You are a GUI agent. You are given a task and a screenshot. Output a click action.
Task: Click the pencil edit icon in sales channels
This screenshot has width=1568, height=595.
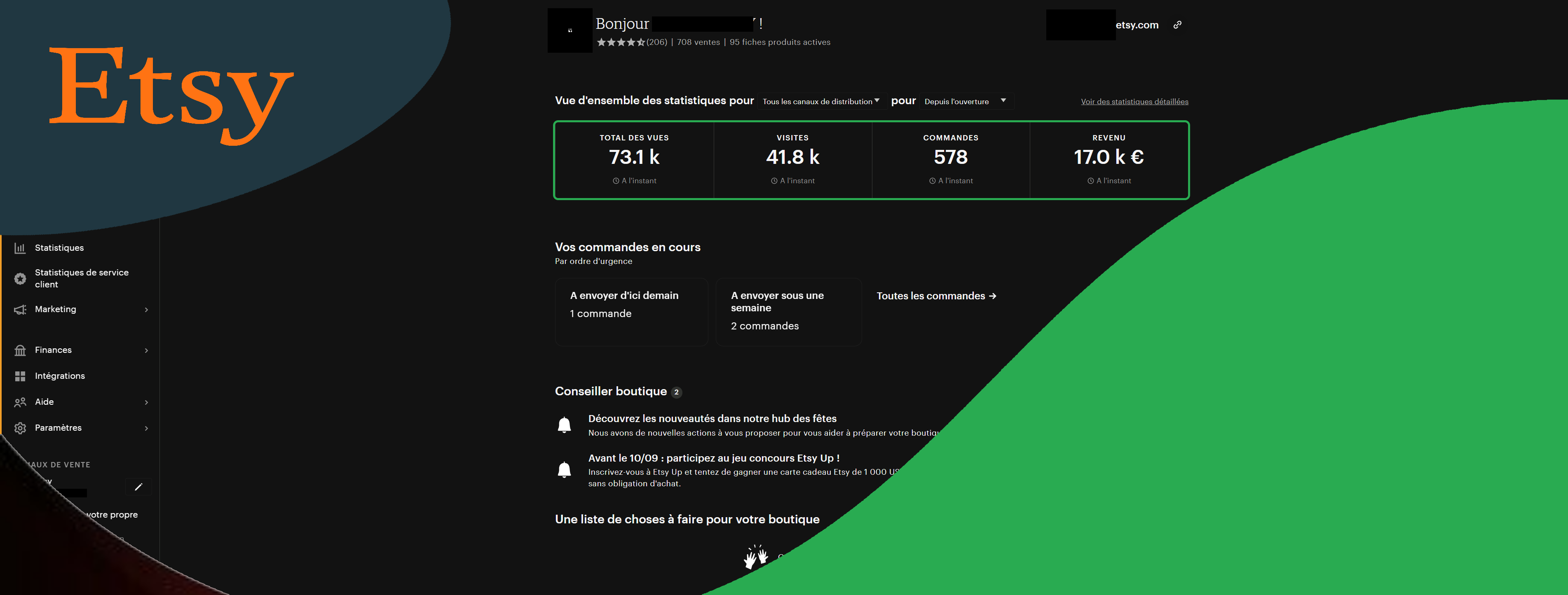coord(138,487)
